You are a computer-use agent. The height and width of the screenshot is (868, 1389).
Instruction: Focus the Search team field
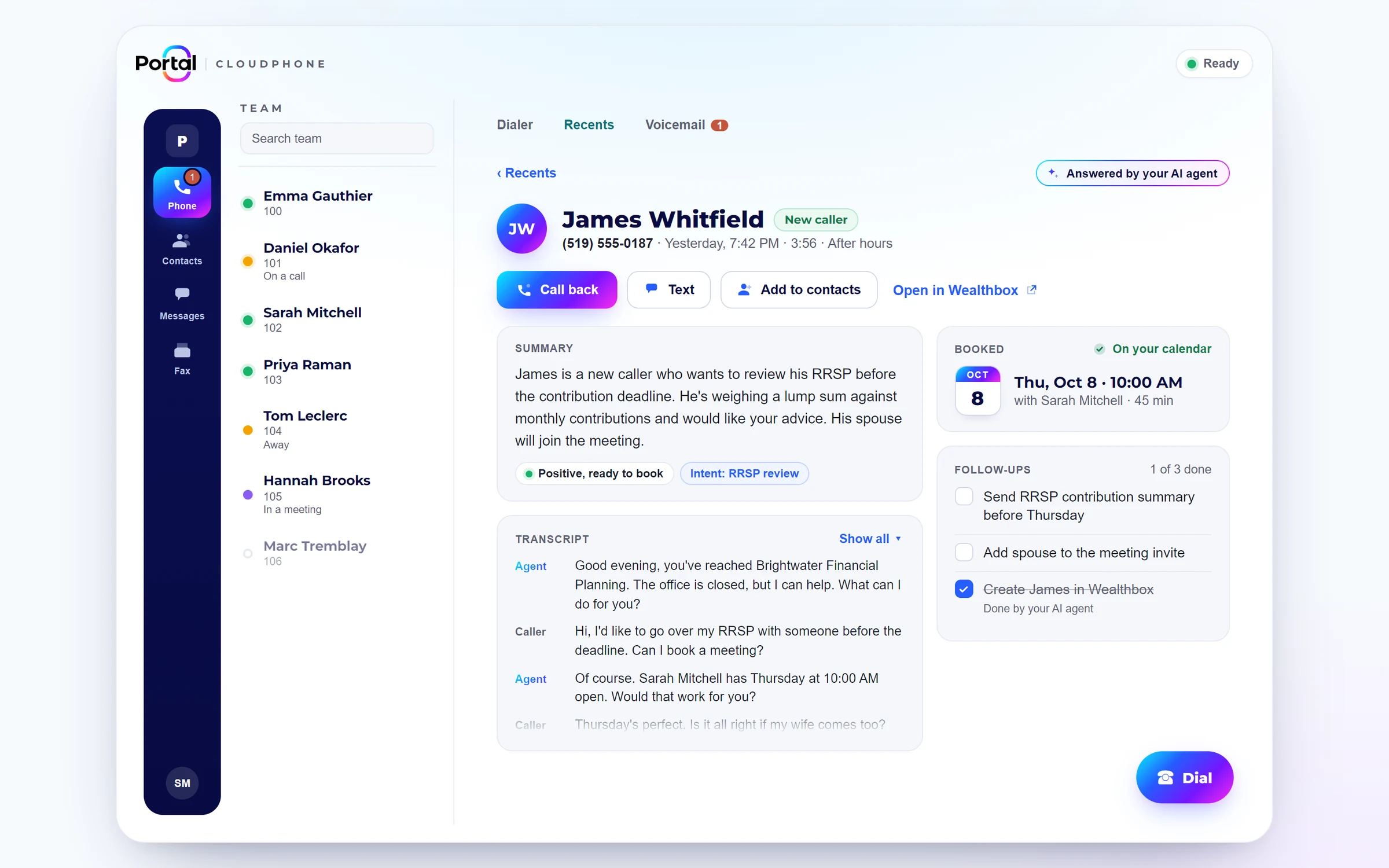click(337, 138)
